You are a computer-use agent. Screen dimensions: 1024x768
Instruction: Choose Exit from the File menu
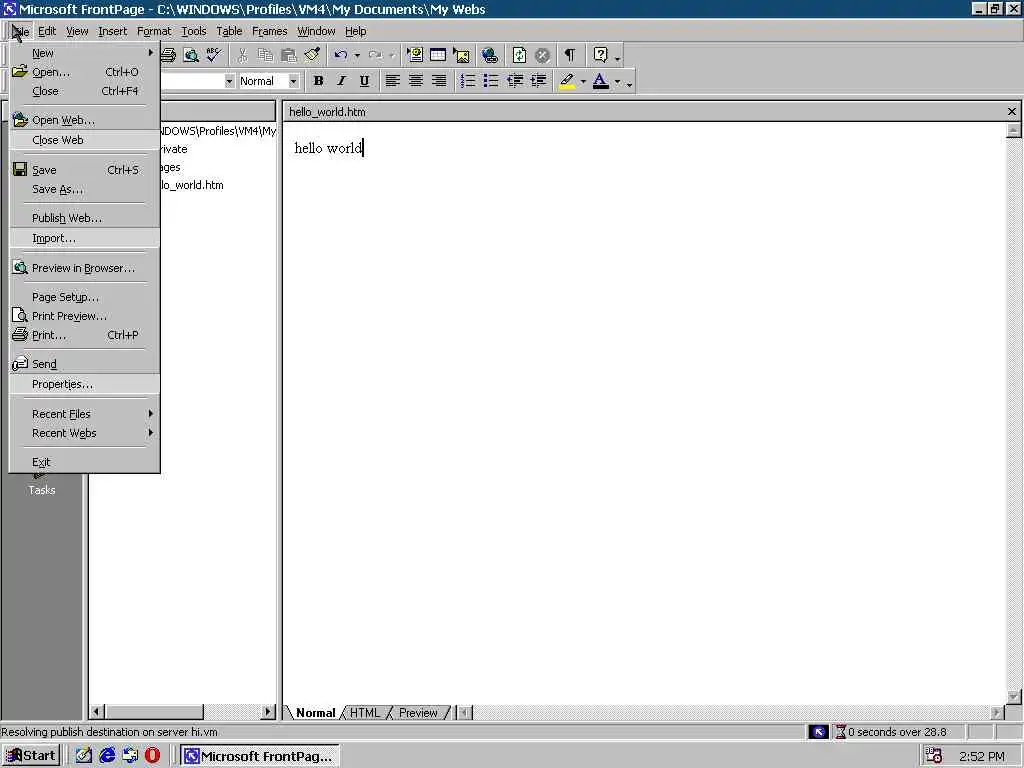(x=85, y=462)
